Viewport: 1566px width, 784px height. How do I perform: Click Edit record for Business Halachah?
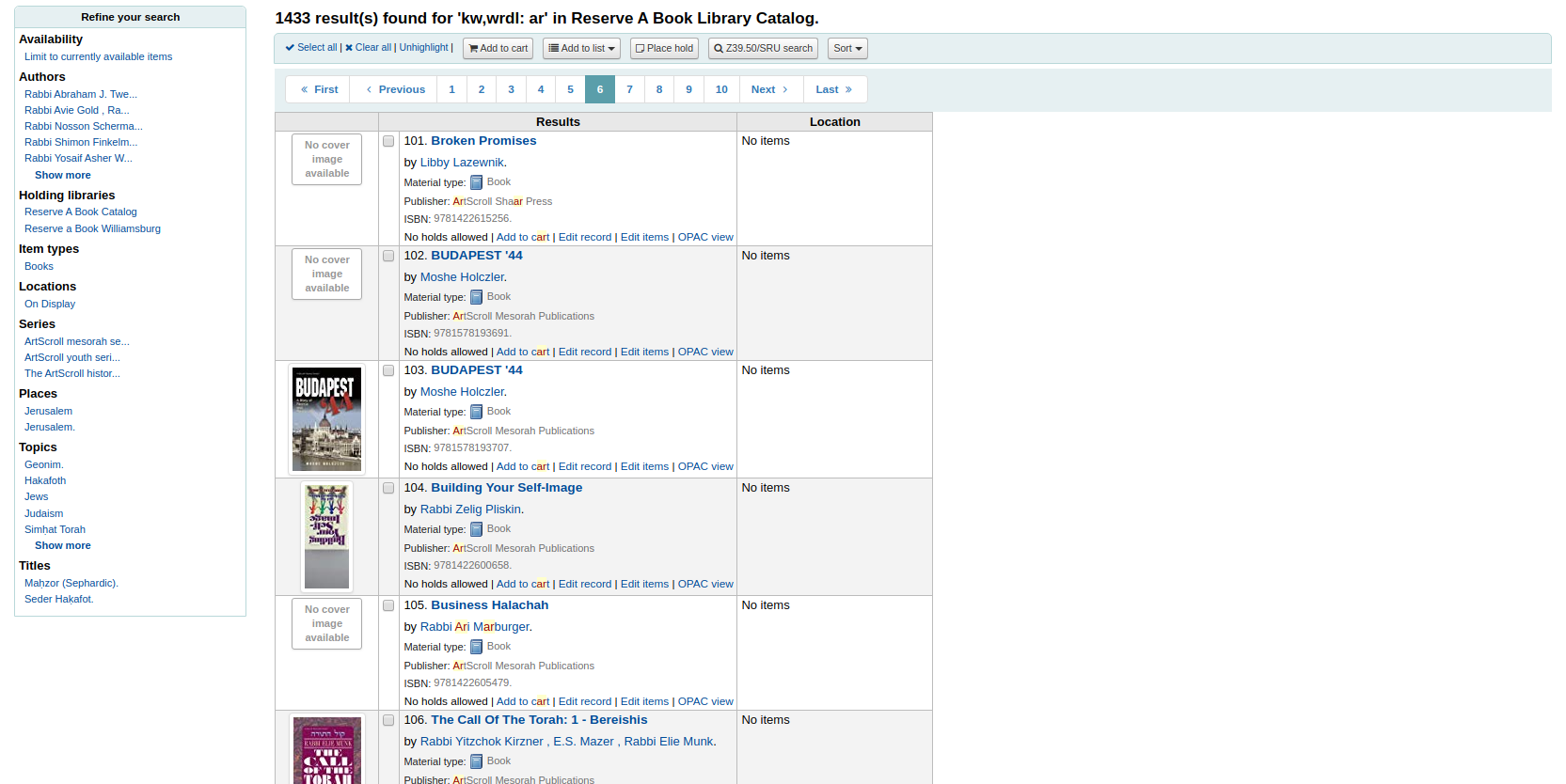(584, 701)
